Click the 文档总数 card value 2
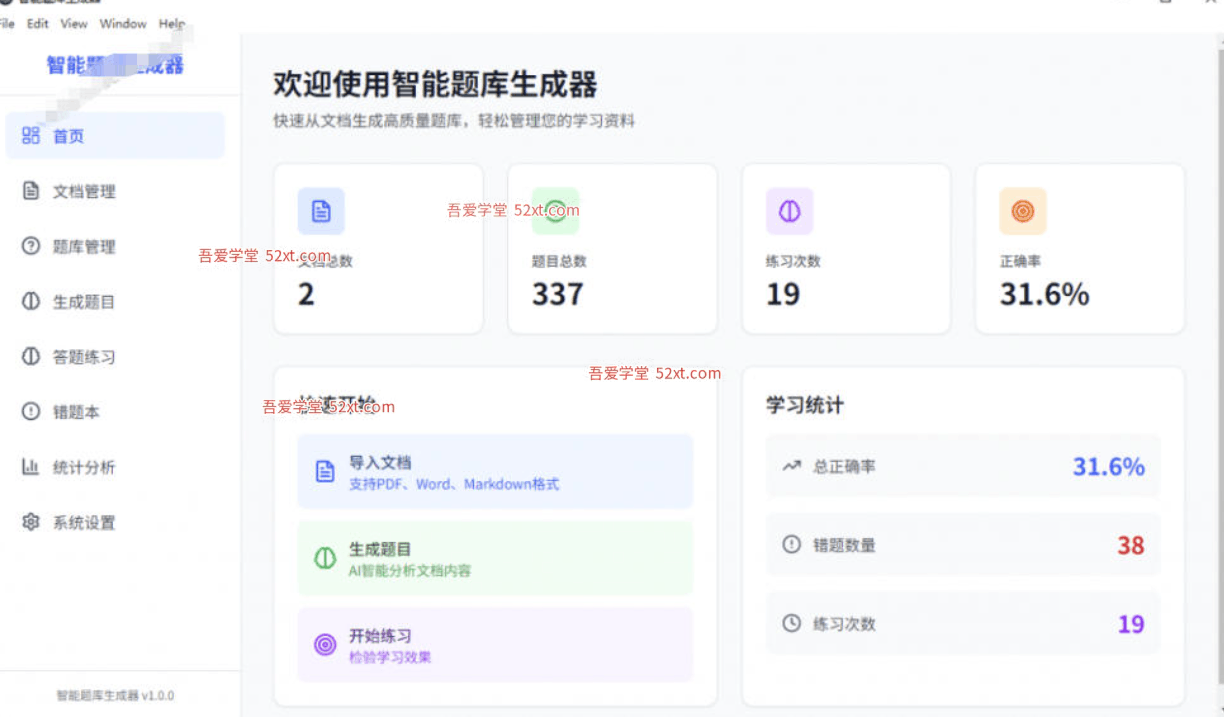Image resolution: width=1224 pixels, height=717 pixels. click(306, 294)
